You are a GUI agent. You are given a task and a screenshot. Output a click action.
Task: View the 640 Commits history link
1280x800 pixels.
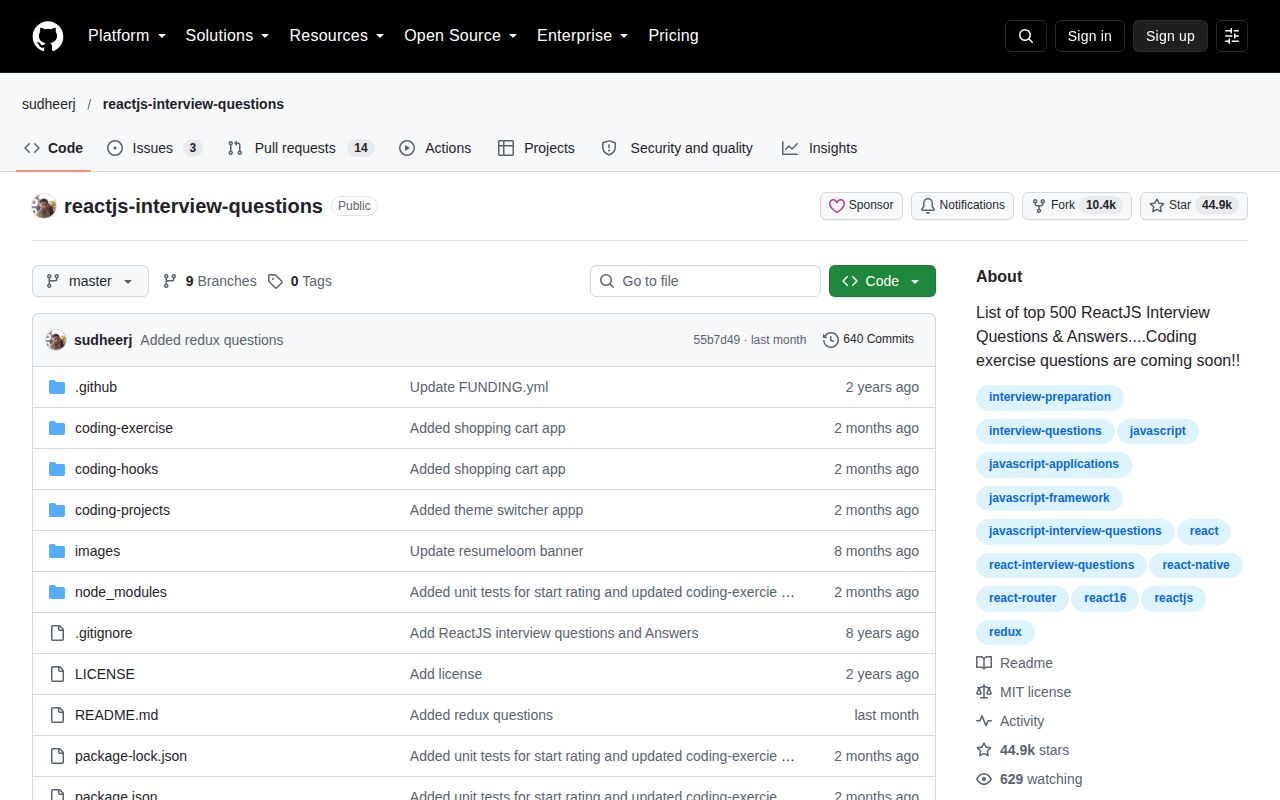(868, 340)
